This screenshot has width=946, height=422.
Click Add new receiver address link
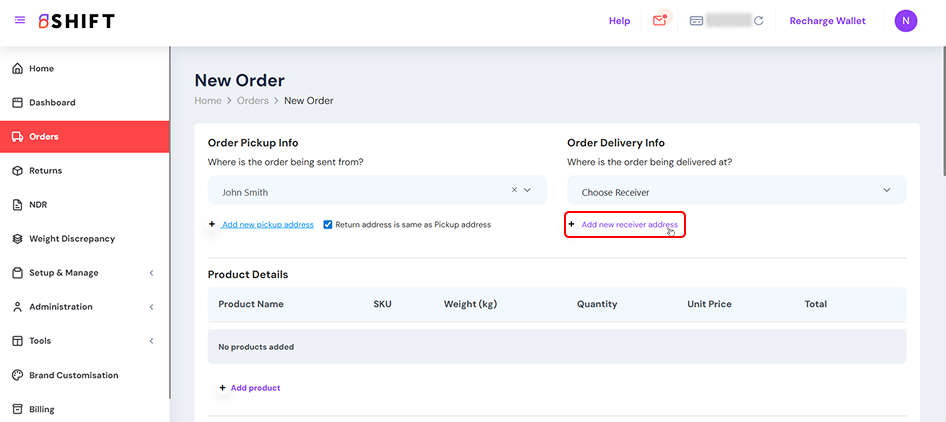pos(629,225)
